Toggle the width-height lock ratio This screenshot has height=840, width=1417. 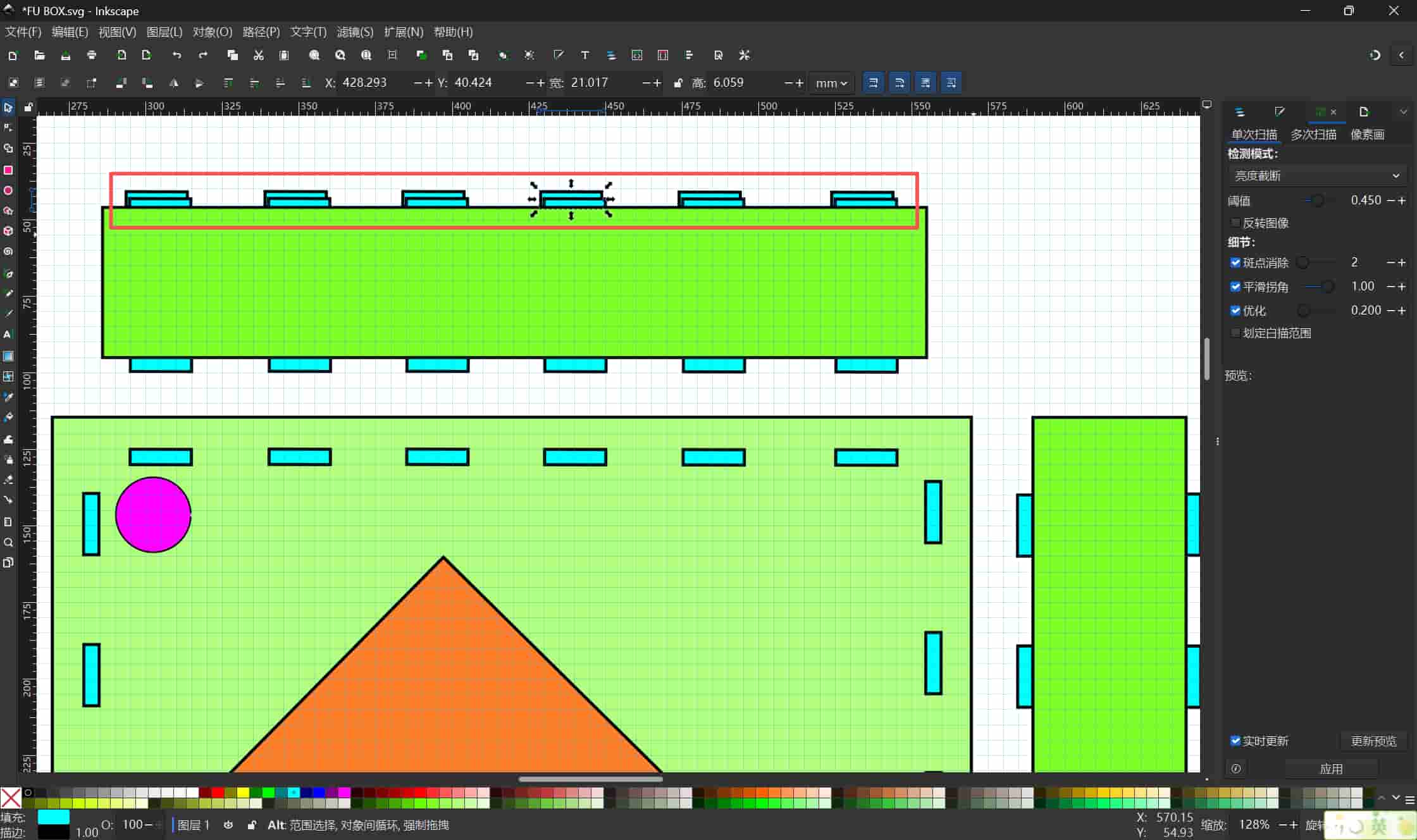pyautogui.click(x=678, y=83)
